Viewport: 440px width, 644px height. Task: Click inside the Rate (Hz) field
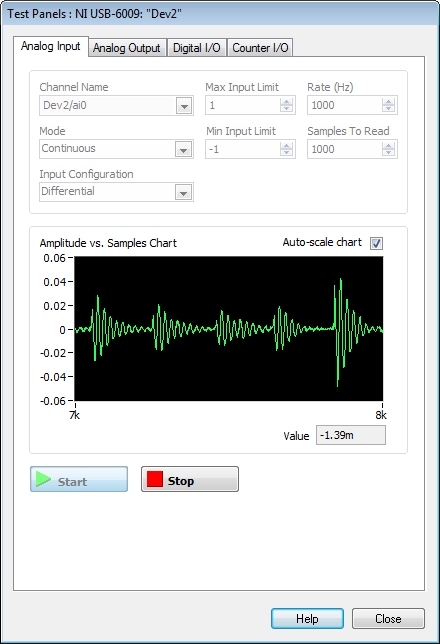(x=352, y=106)
